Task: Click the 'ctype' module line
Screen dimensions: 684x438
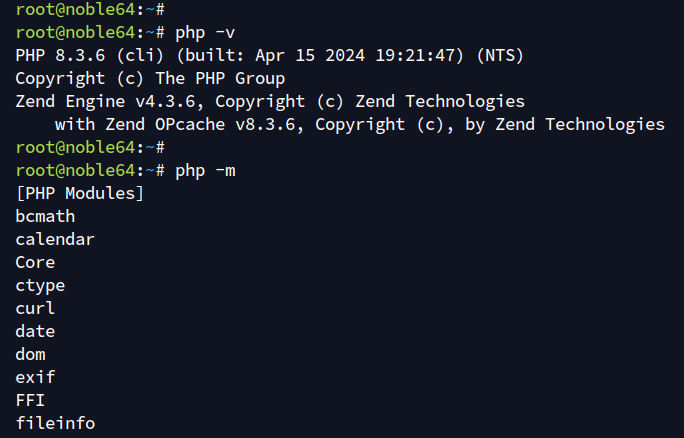Action: tap(40, 285)
